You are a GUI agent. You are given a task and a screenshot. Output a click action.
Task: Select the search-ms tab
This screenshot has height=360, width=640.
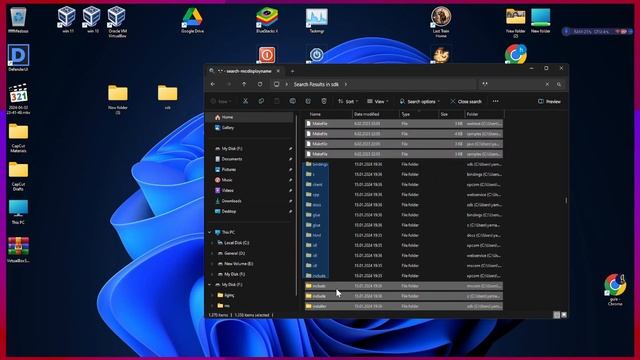pos(245,71)
